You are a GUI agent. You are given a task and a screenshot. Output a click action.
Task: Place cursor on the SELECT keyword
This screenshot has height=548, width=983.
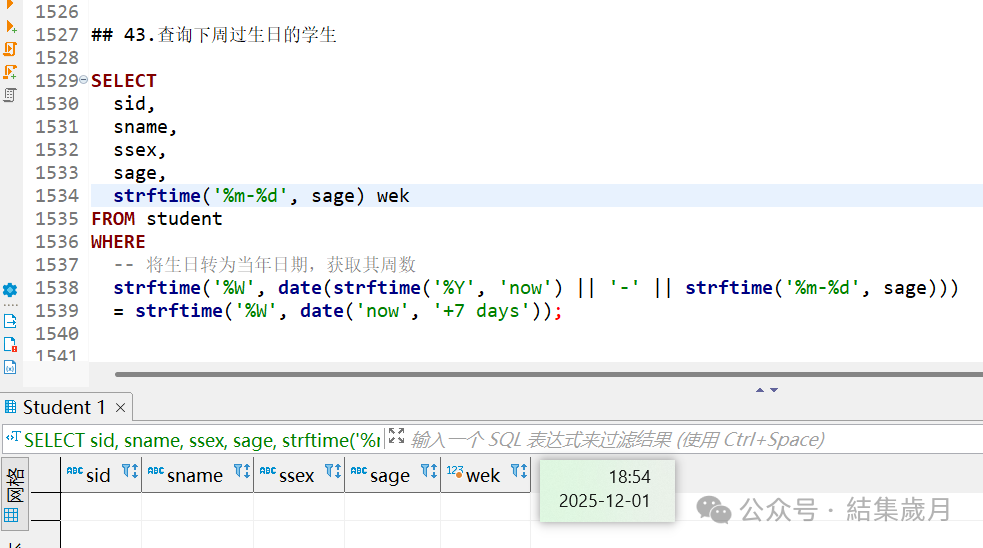(124, 81)
